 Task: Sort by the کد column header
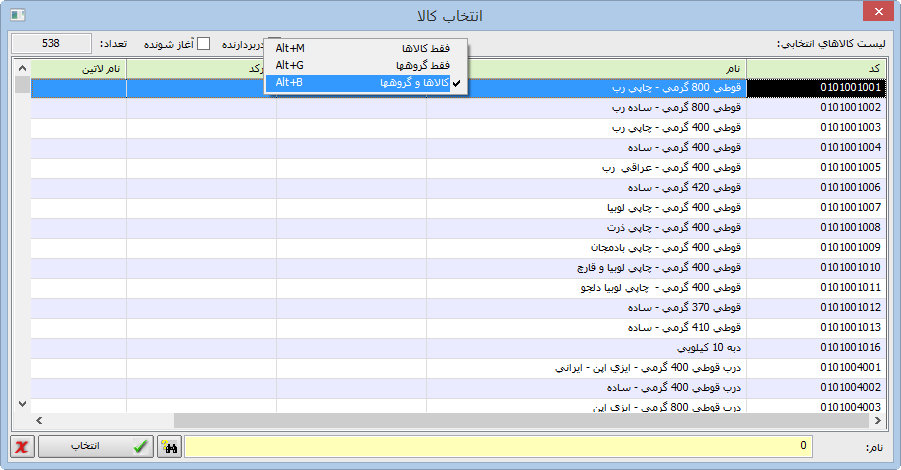pyautogui.click(x=816, y=69)
